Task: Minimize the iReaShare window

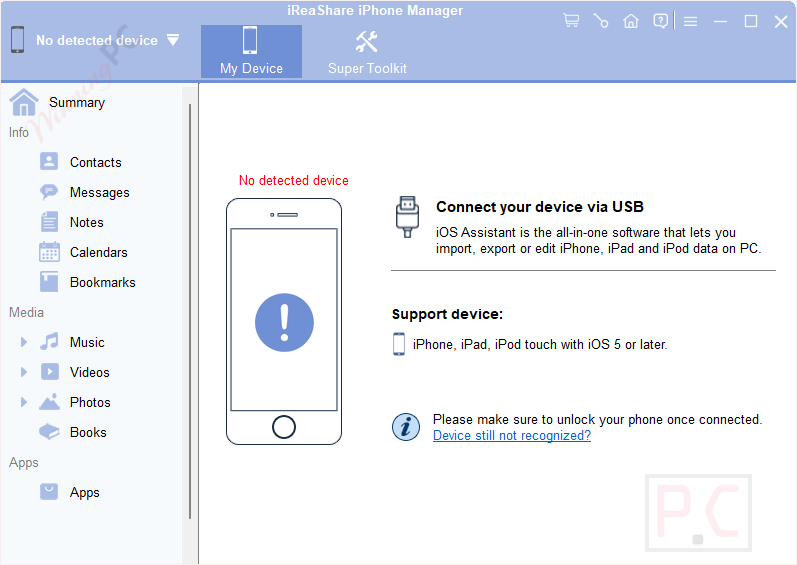Action: [x=720, y=21]
